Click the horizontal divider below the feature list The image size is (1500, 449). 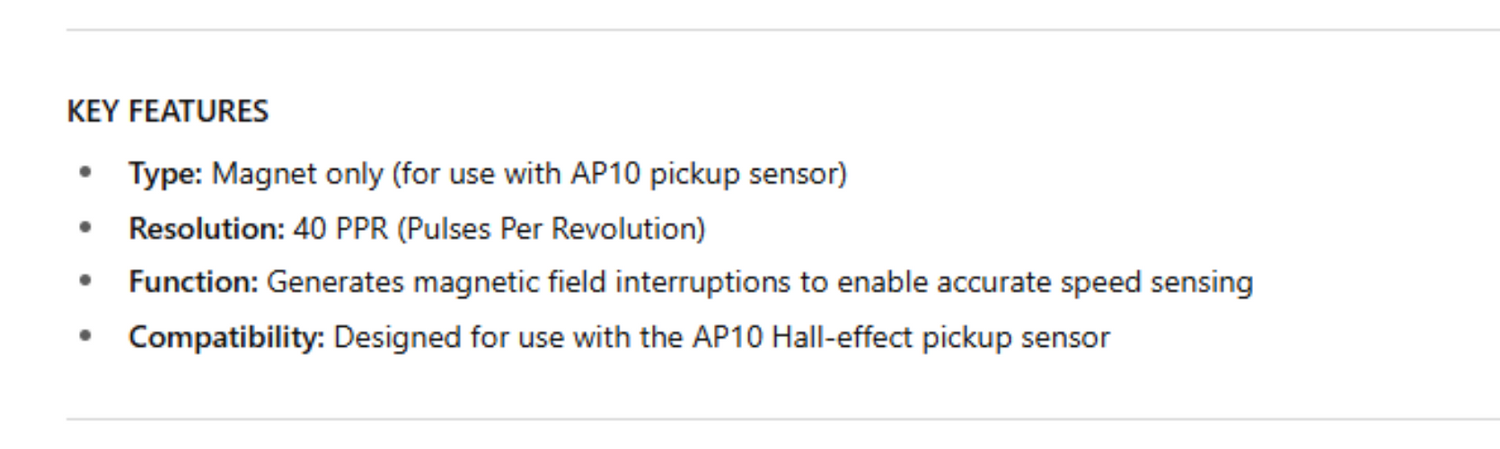click(x=780, y=419)
